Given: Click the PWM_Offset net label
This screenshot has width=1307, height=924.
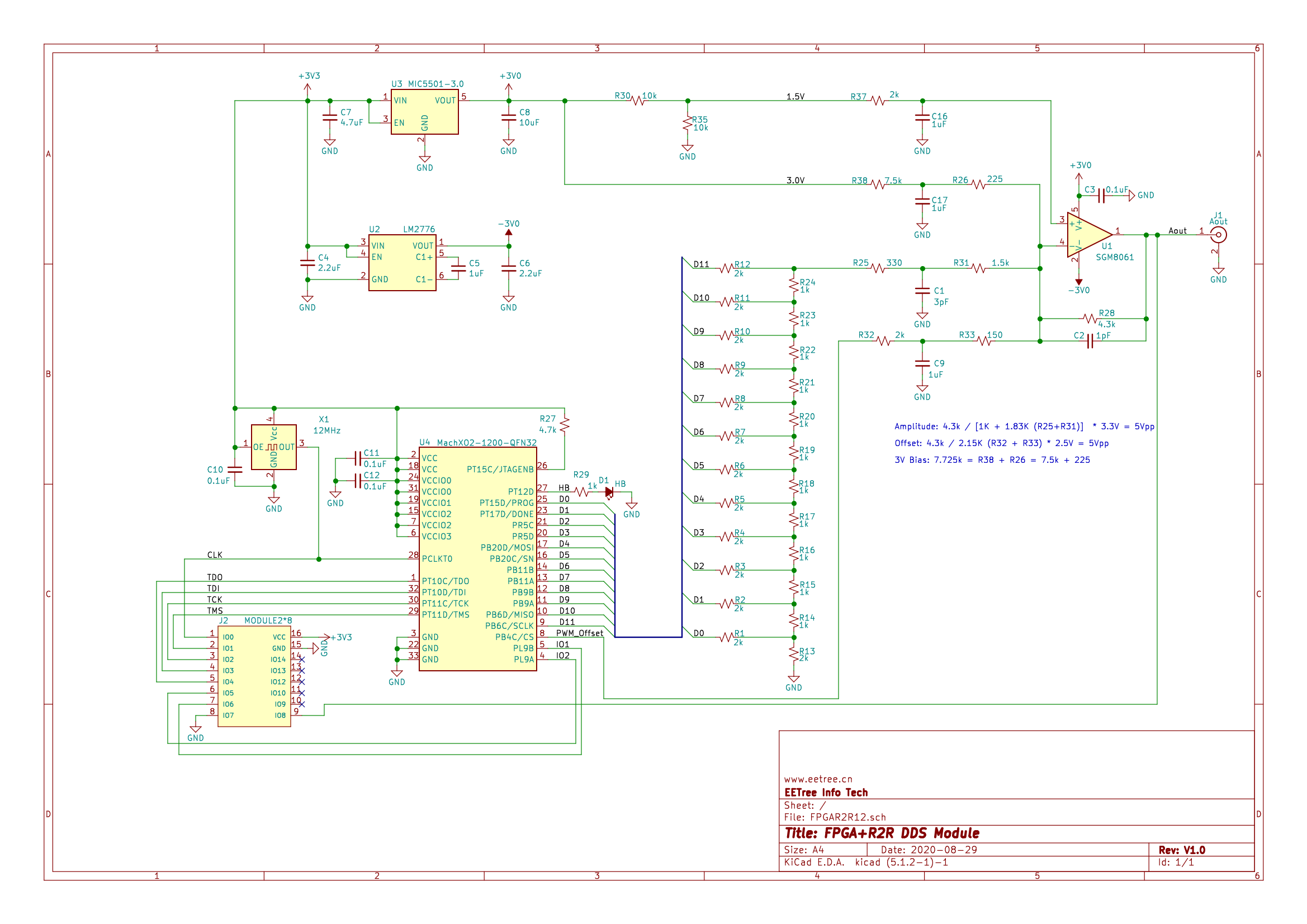Looking at the screenshot, I should click(x=580, y=633).
